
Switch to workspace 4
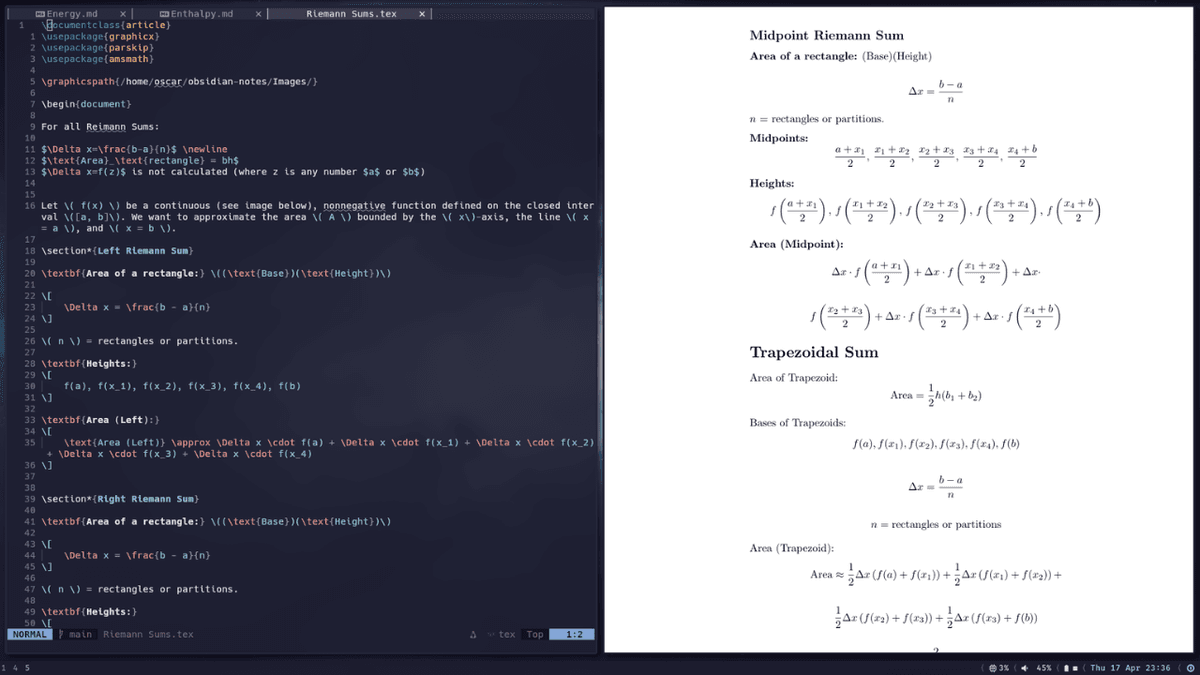[x=15, y=667]
